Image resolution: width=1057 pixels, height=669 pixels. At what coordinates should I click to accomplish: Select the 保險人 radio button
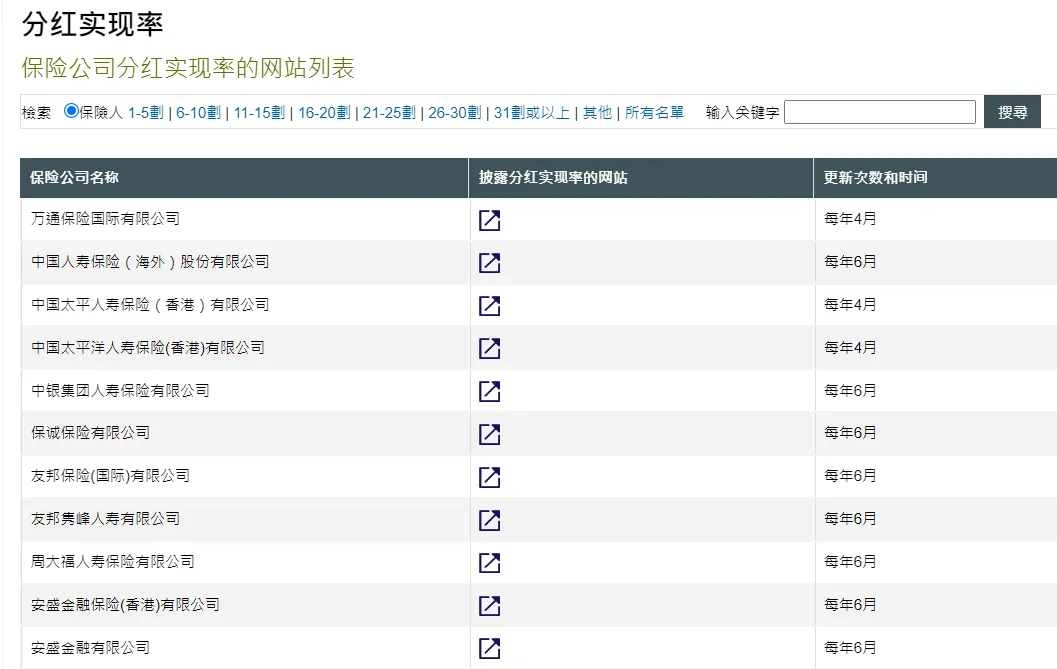pyautogui.click(x=71, y=111)
